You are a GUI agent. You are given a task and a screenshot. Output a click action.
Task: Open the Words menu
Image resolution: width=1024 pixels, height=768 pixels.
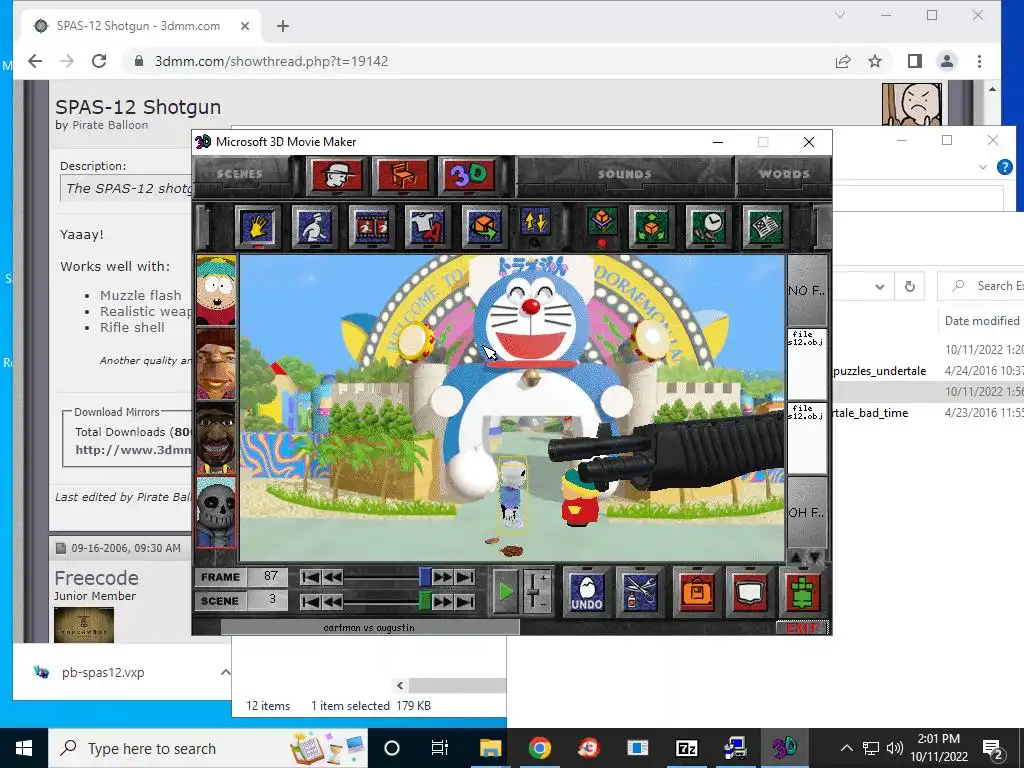(x=784, y=174)
